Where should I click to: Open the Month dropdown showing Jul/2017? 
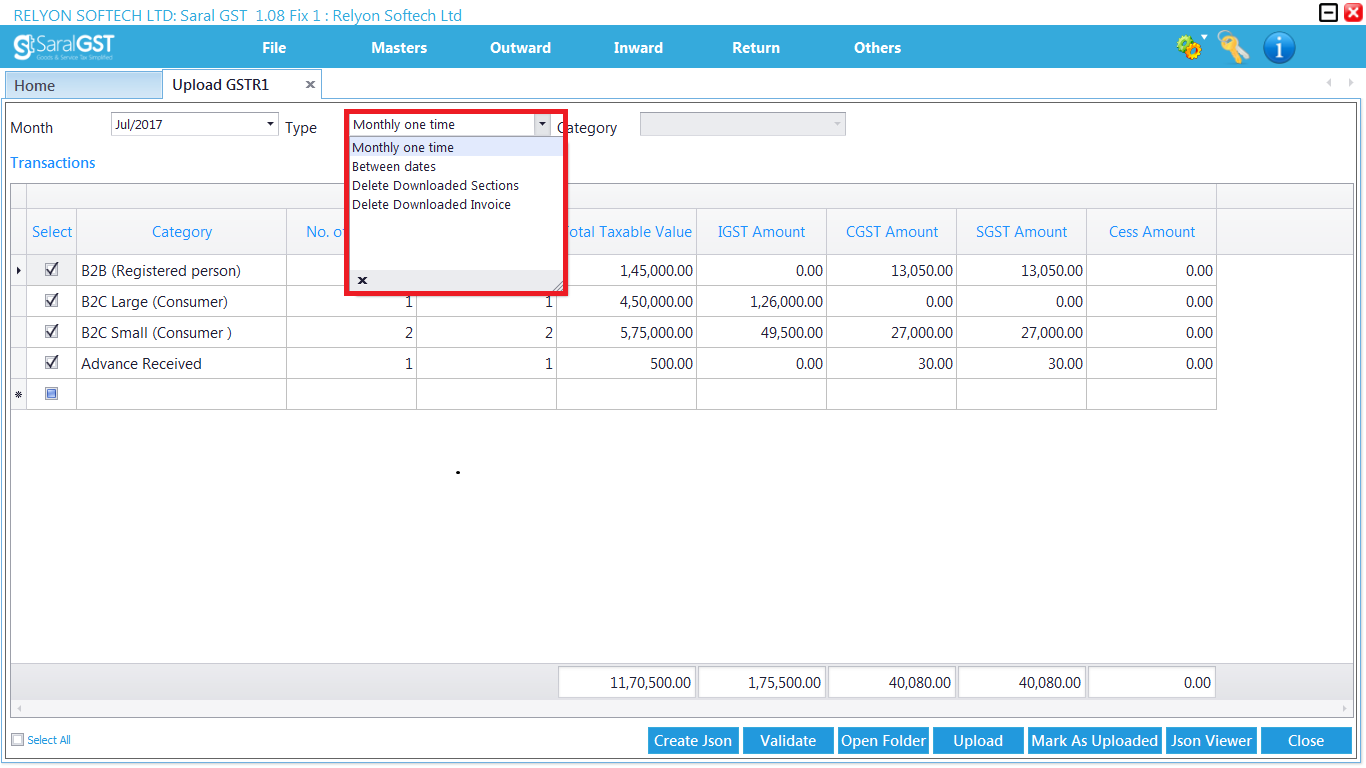271,123
